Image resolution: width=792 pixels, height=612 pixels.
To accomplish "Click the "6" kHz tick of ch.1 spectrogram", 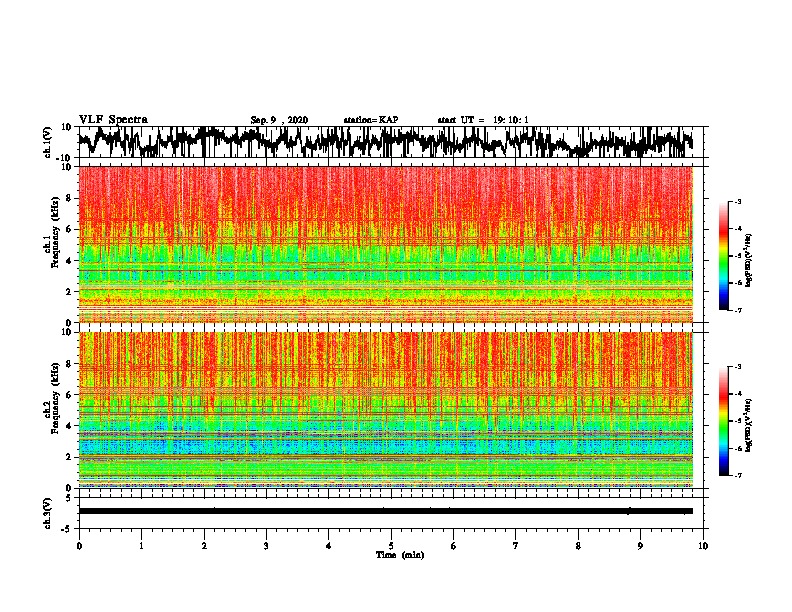I will coord(70,229).
